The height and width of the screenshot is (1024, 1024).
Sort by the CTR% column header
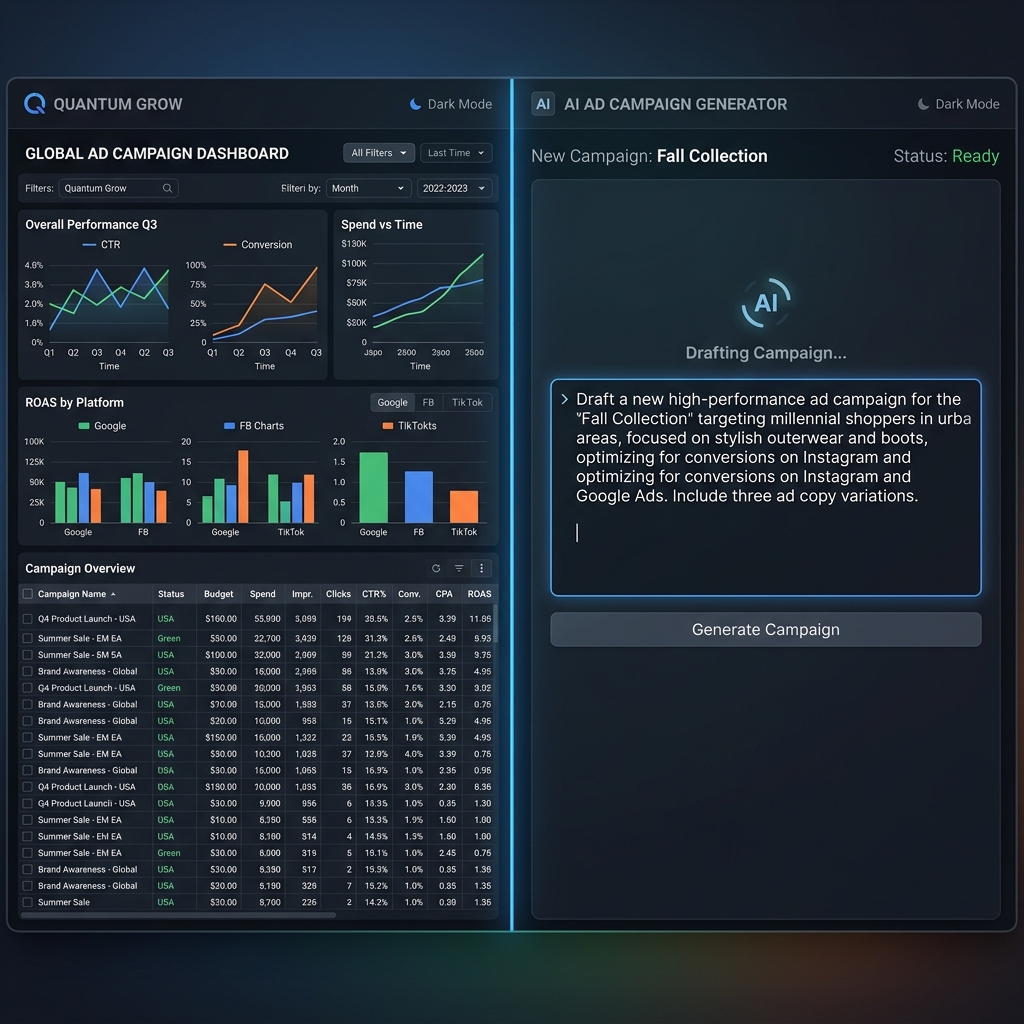[x=374, y=594]
